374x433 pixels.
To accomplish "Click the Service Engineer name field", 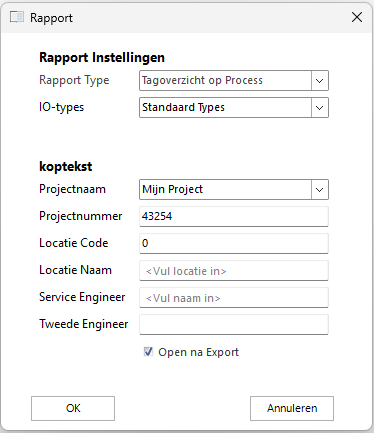I will pos(234,297).
